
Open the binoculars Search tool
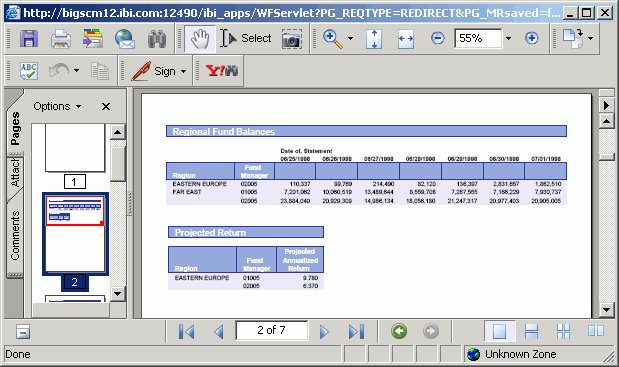click(x=157, y=39)
